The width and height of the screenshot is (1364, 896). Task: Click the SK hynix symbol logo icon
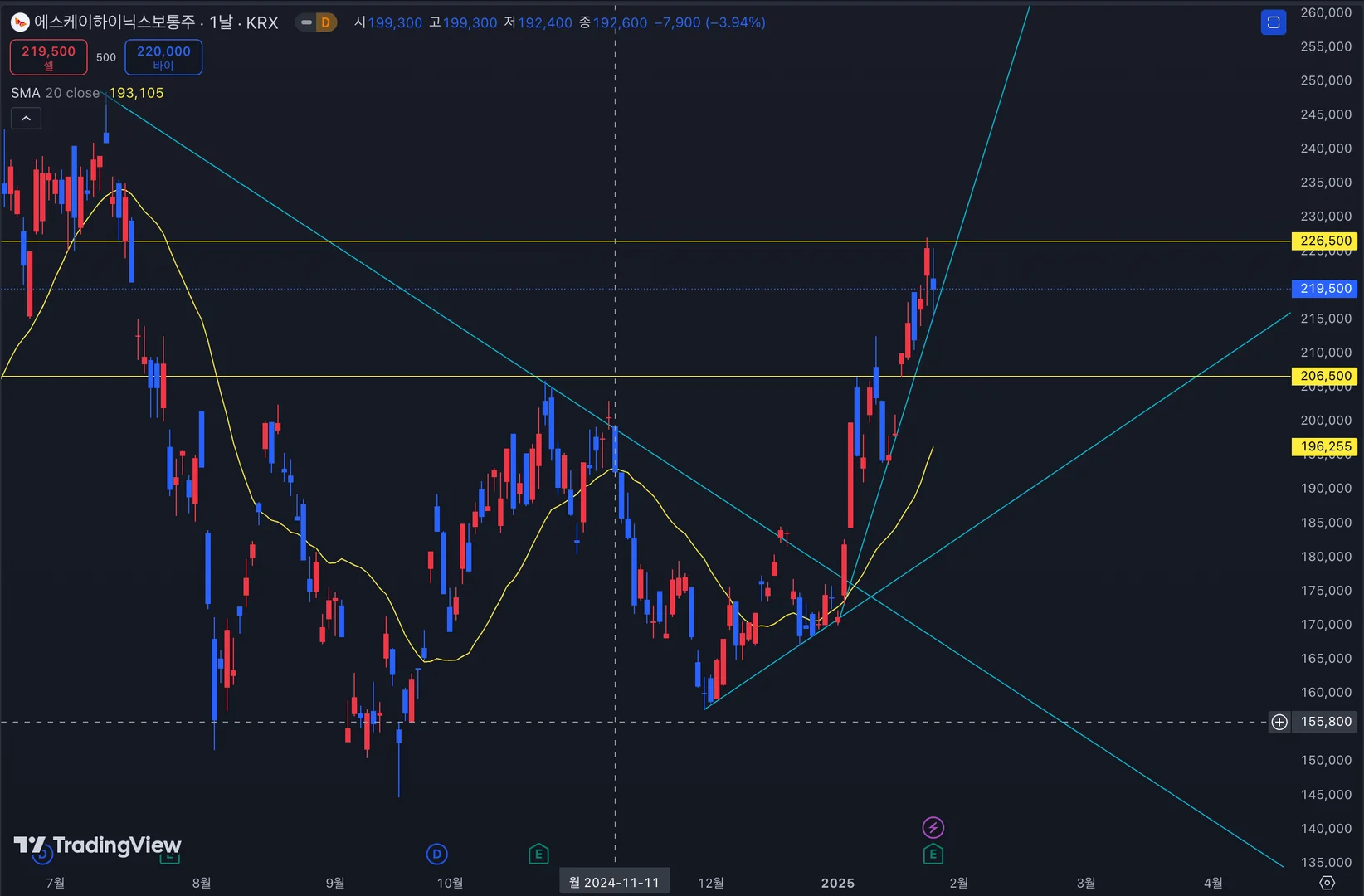click(20, 22)
